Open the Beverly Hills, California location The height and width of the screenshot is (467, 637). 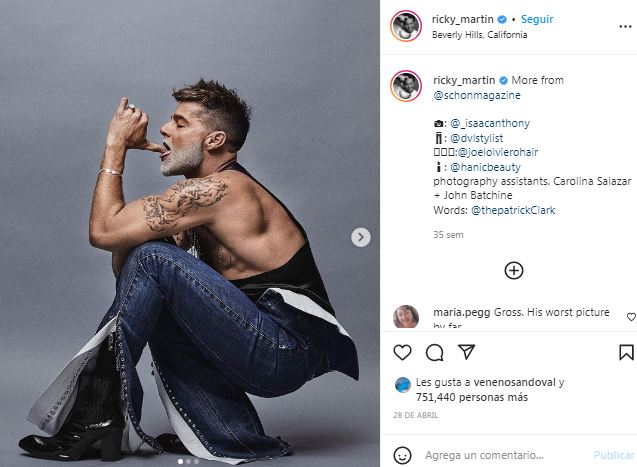tap(479, 35)
